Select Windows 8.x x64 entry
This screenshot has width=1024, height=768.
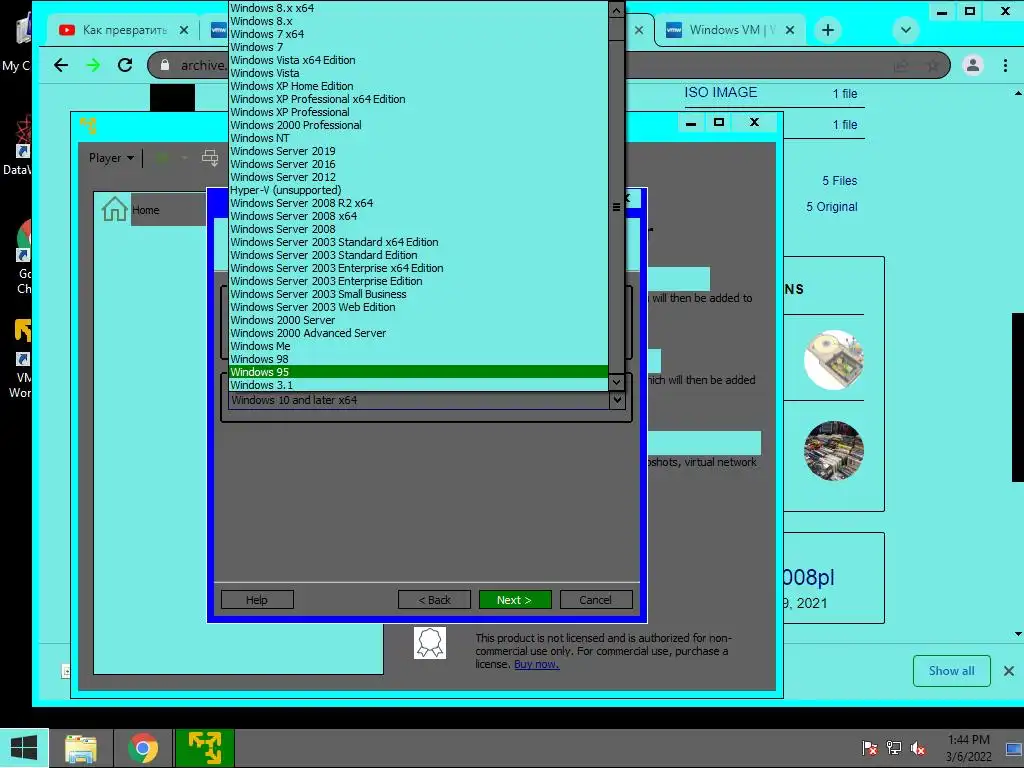[x=418, y=8]
